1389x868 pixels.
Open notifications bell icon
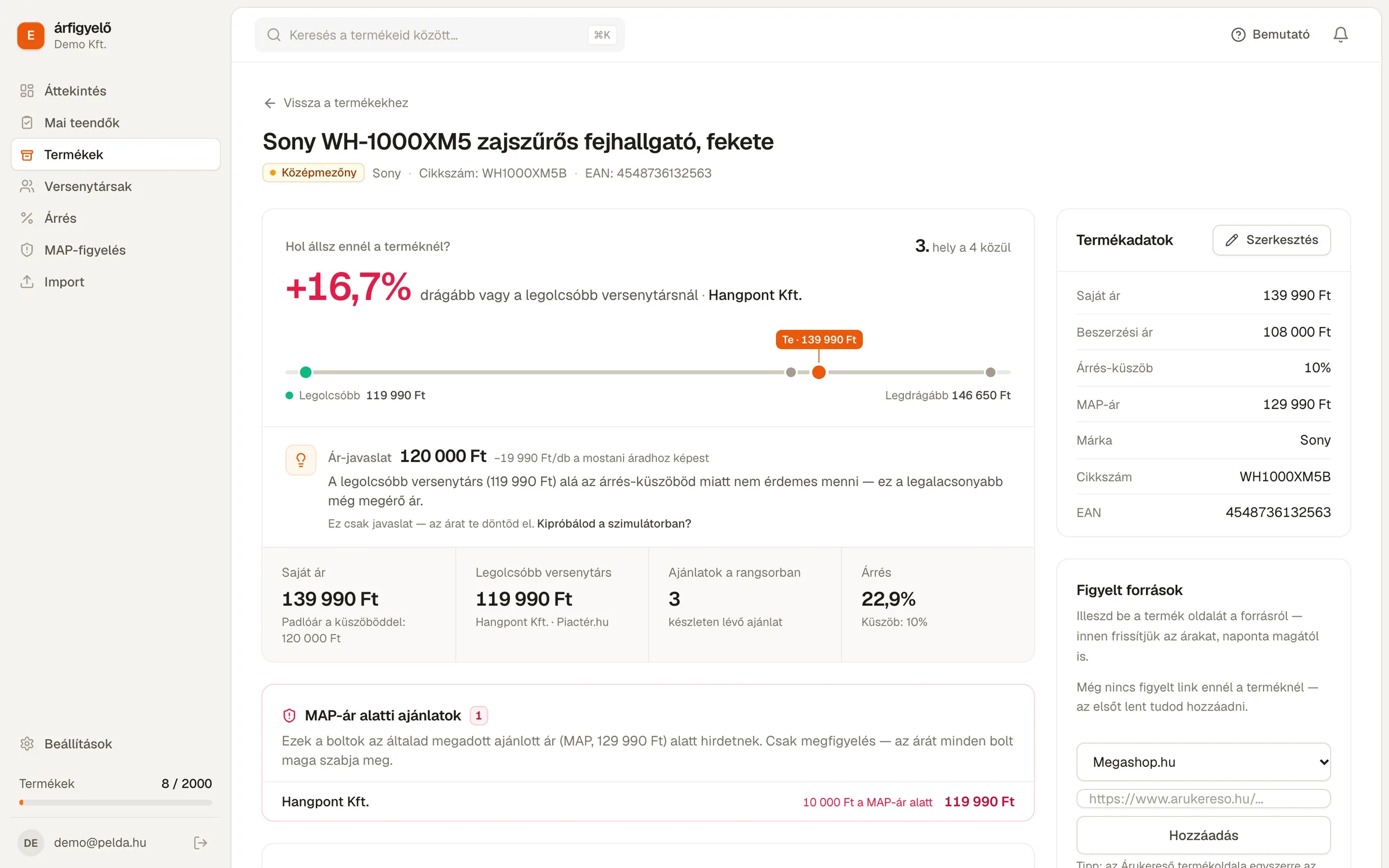[x=1340, y=35]
